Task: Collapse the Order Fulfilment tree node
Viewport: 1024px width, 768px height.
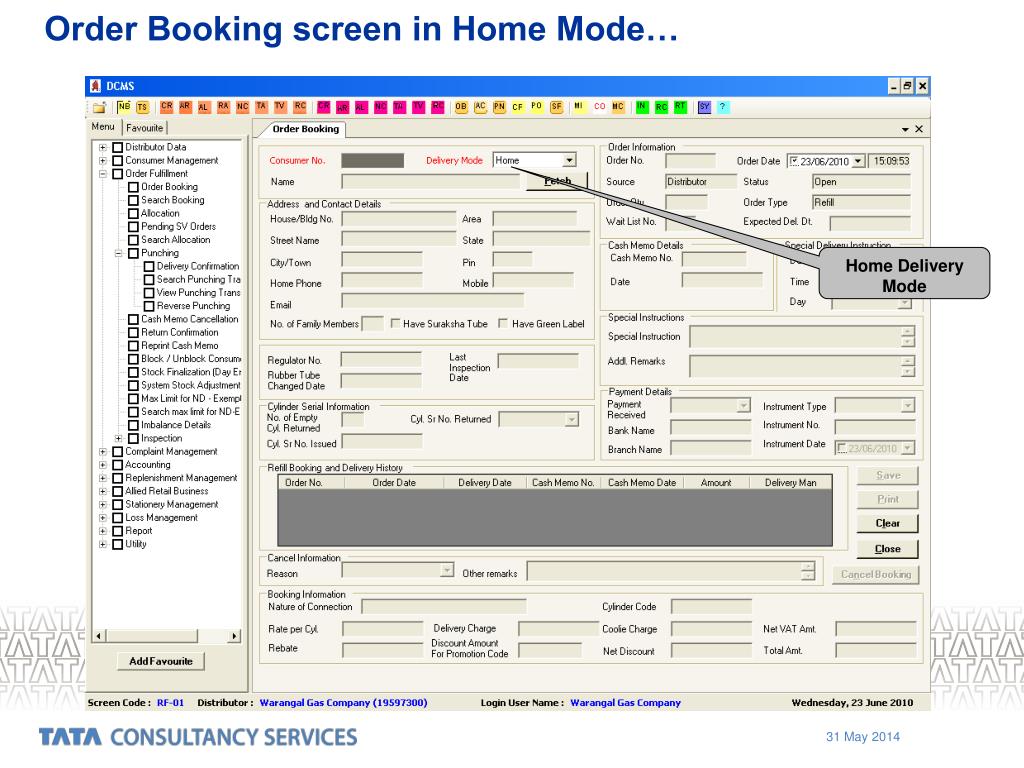Action: pos(103,174)
